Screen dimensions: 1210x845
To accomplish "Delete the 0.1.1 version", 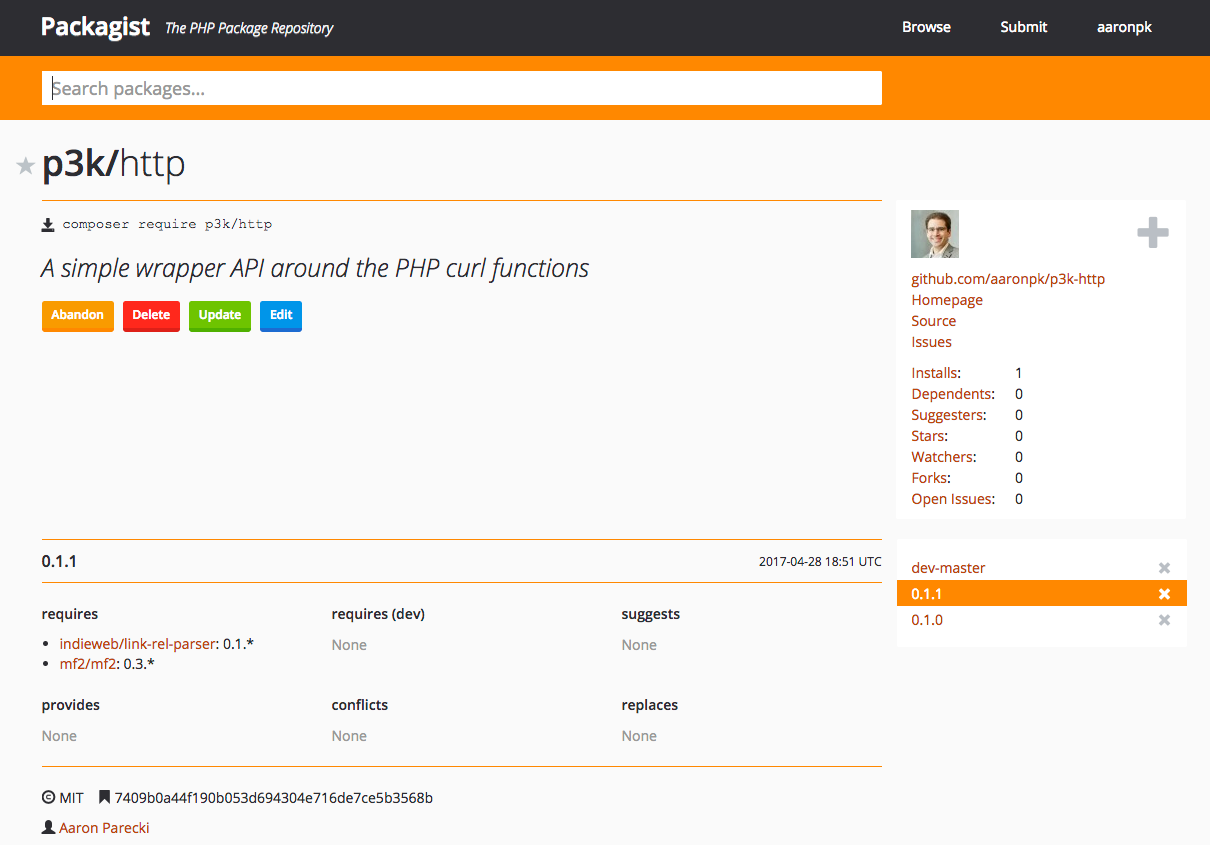I will click(x=1164, y=594).
